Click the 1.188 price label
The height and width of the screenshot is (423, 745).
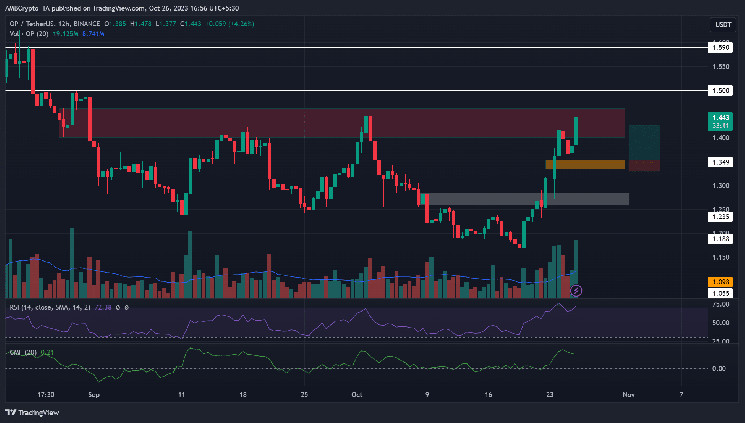[x=720, y=239]
